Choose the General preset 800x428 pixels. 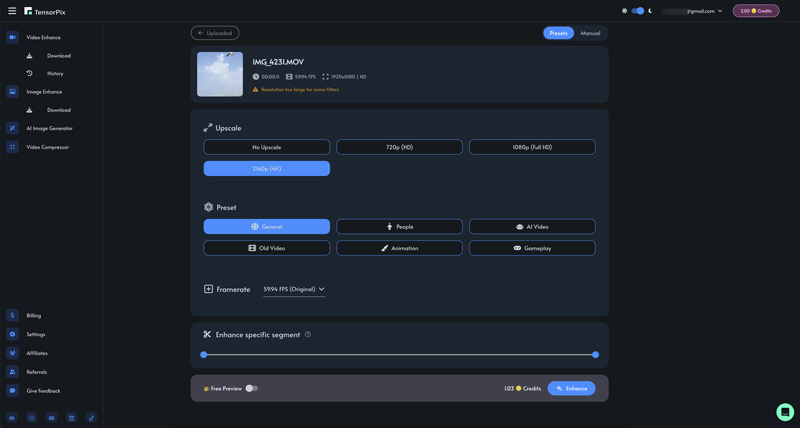pyautogui.click(x=267, y=226)
